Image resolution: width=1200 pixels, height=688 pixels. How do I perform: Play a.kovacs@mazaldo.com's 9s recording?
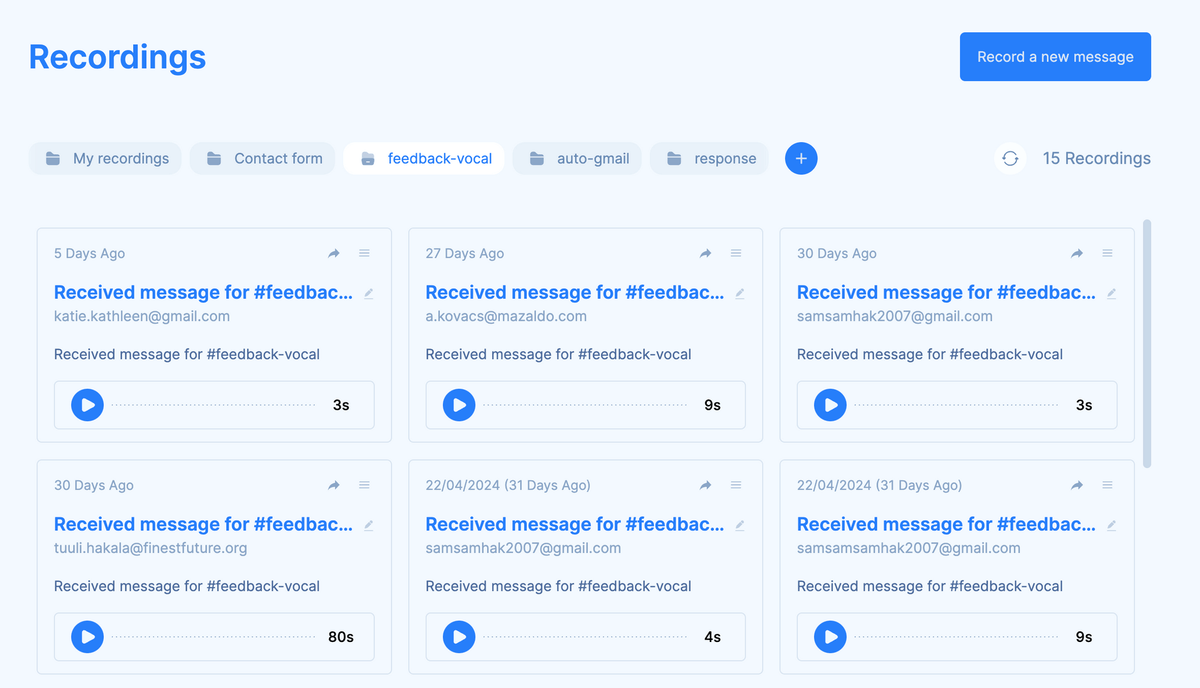pos(459,405)
